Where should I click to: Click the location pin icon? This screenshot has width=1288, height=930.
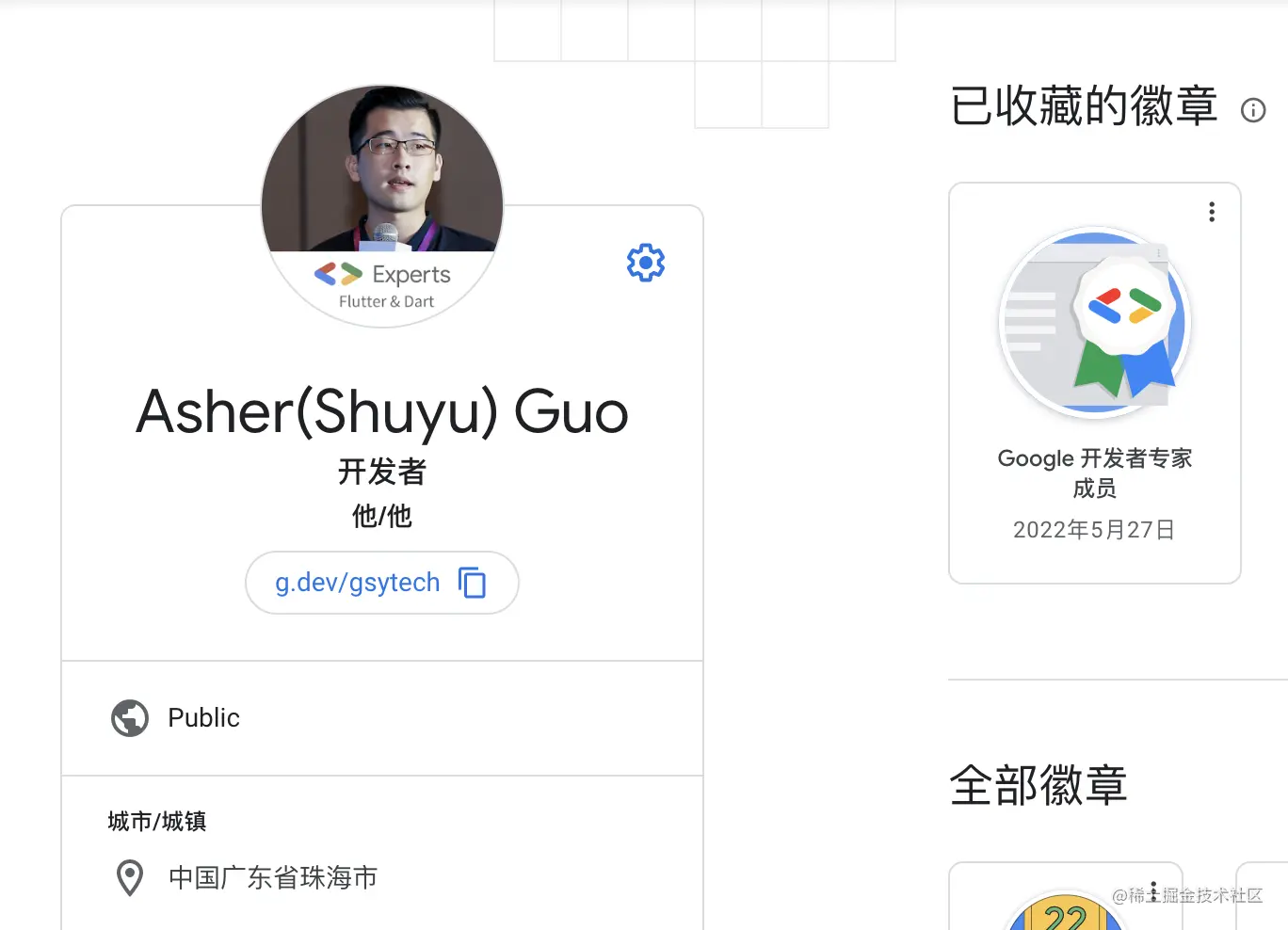[130, 877]
